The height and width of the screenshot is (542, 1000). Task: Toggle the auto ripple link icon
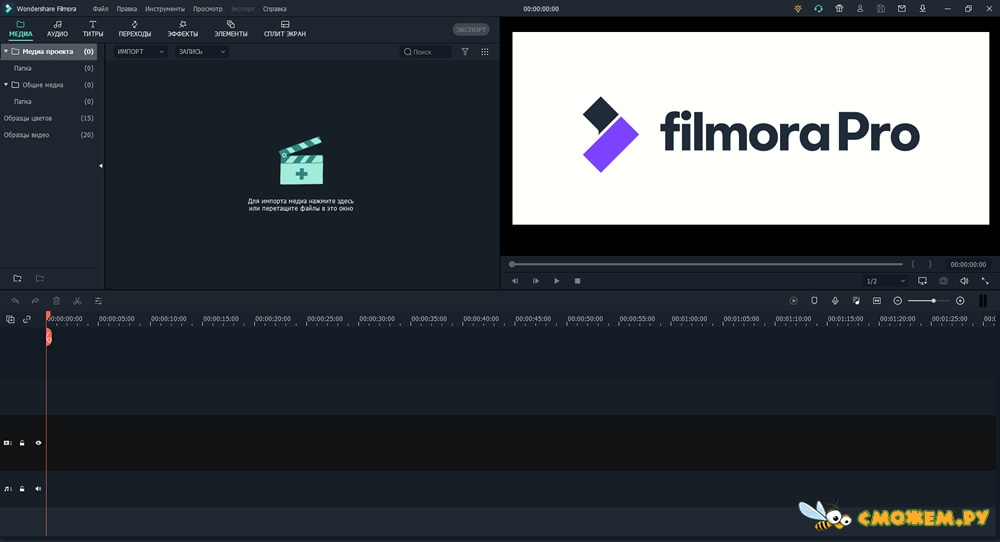27,319
